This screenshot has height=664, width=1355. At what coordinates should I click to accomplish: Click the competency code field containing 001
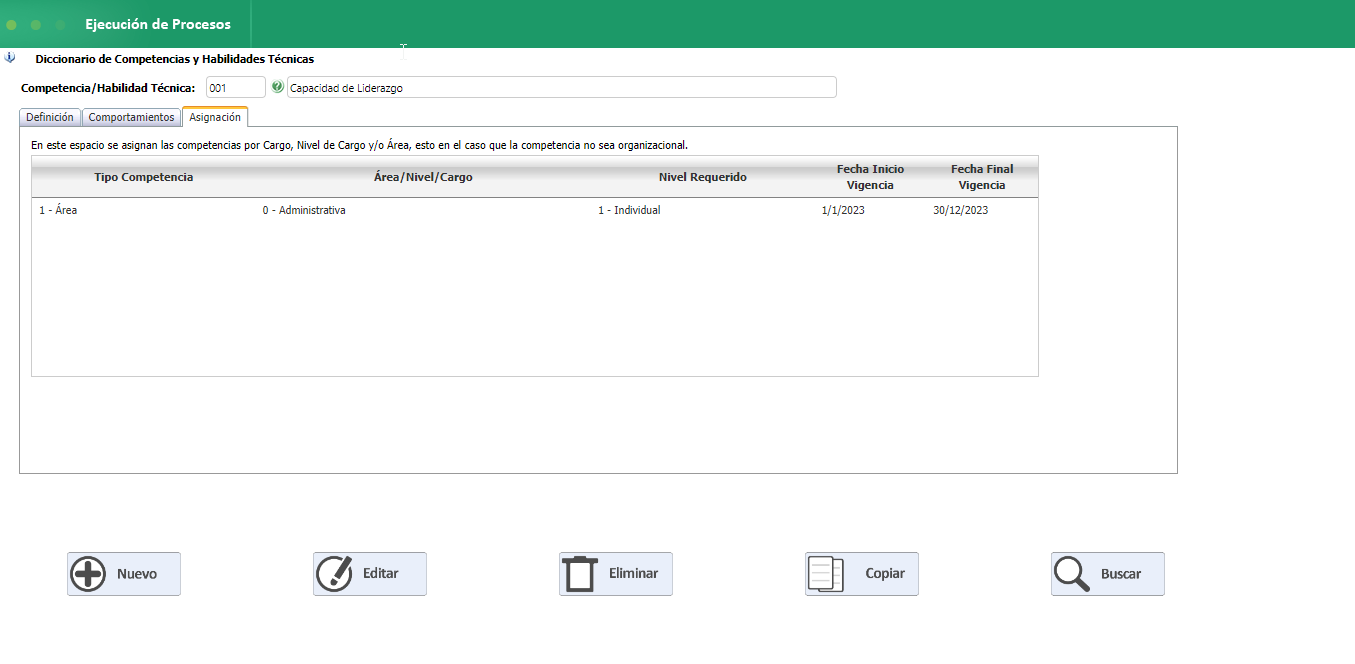pyautogui.click(x=235, y=88)
